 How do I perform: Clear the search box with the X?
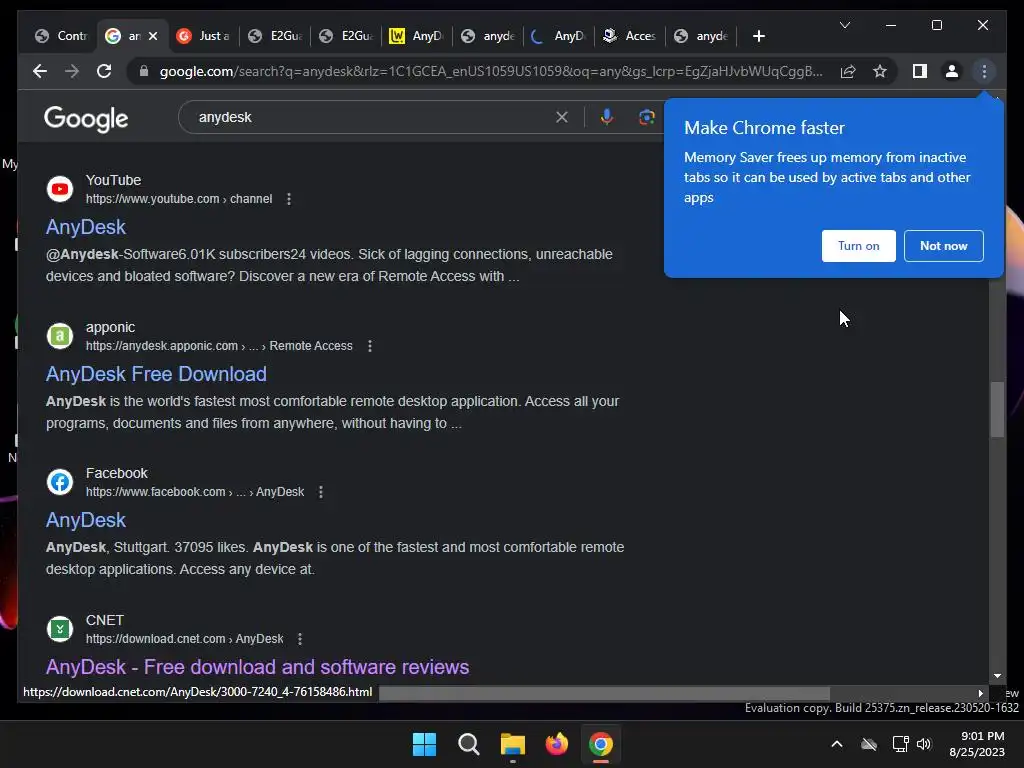(562, 117)
